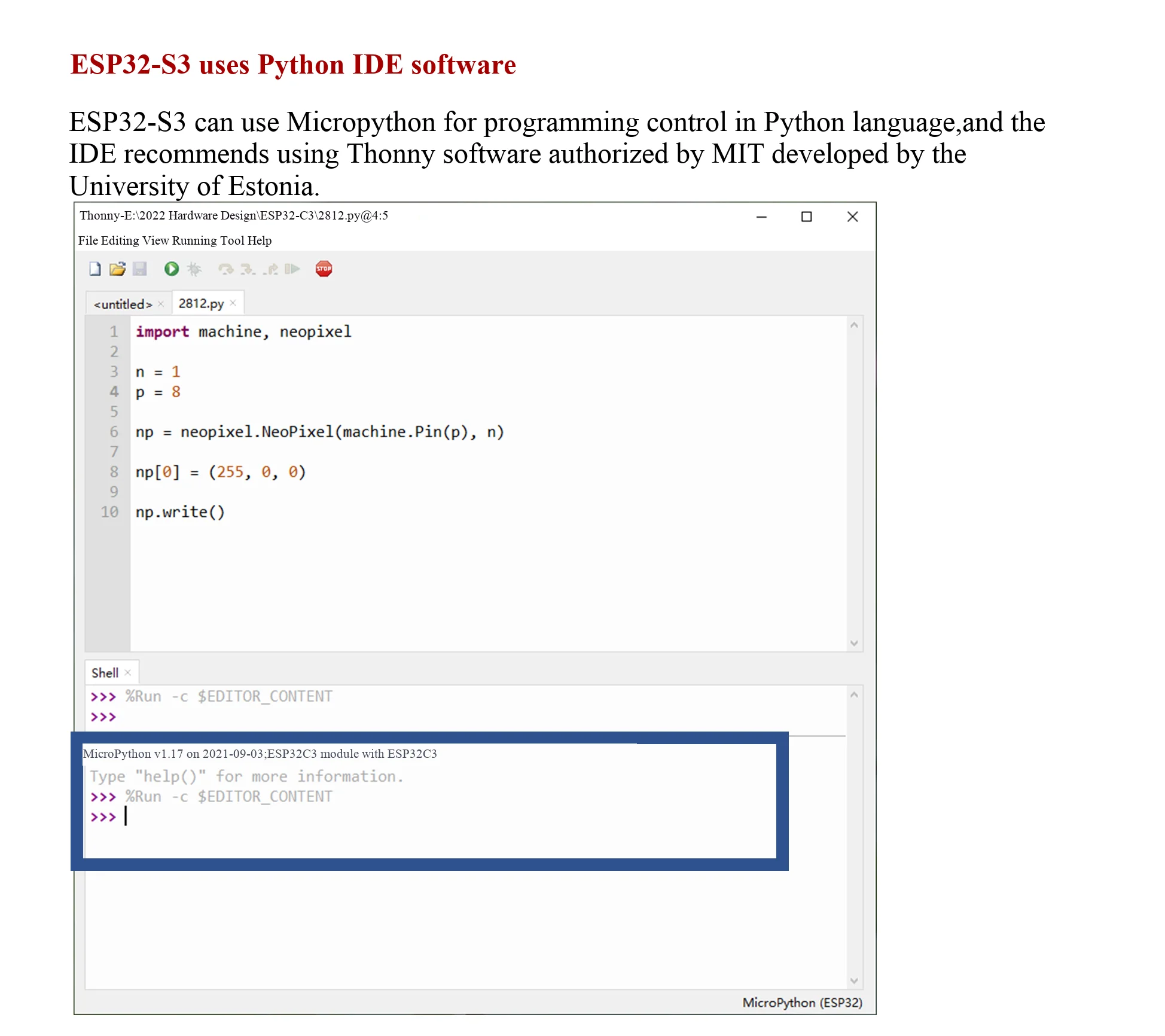Screen dimensions: 1165x1036
Task: Click the 'Type "help()" for more information.' text
Action: coord(246,777)
